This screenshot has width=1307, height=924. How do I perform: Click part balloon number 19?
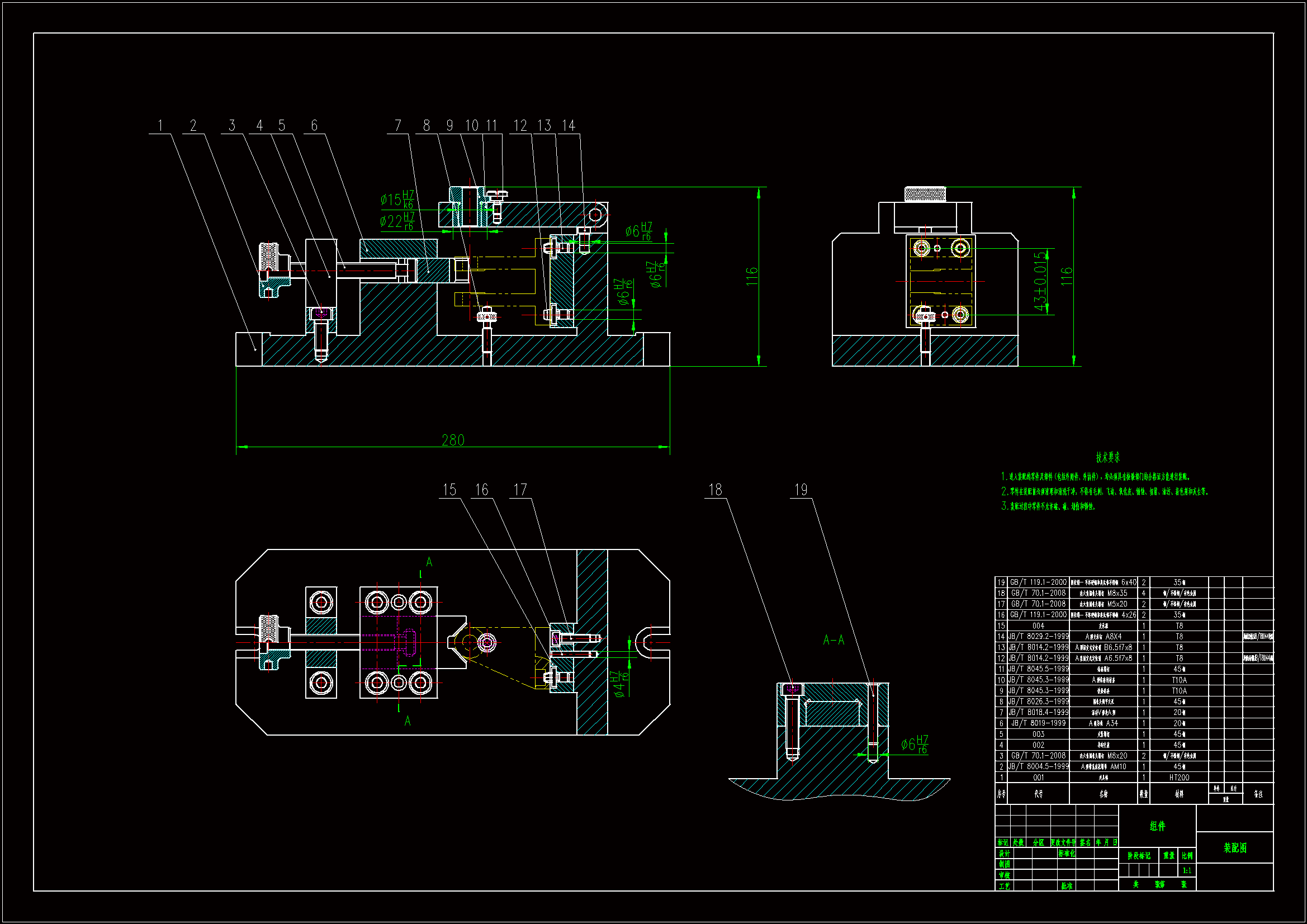click(x=801, y=490)
